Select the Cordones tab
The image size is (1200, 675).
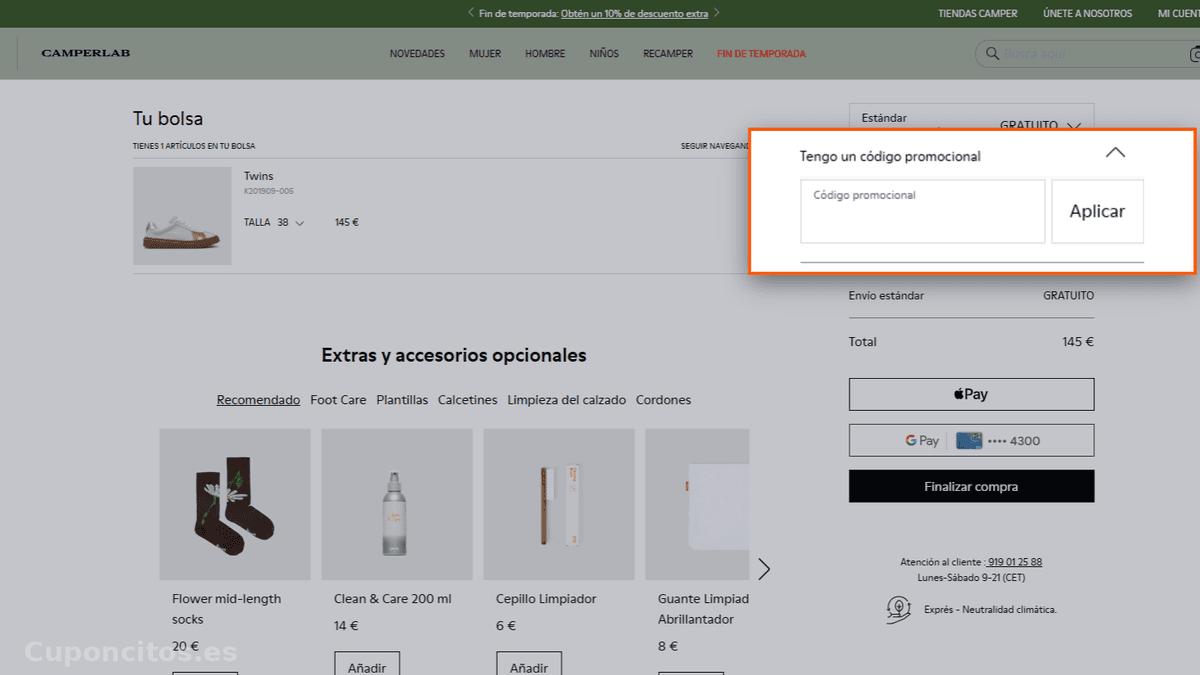[x=663, y=400]
